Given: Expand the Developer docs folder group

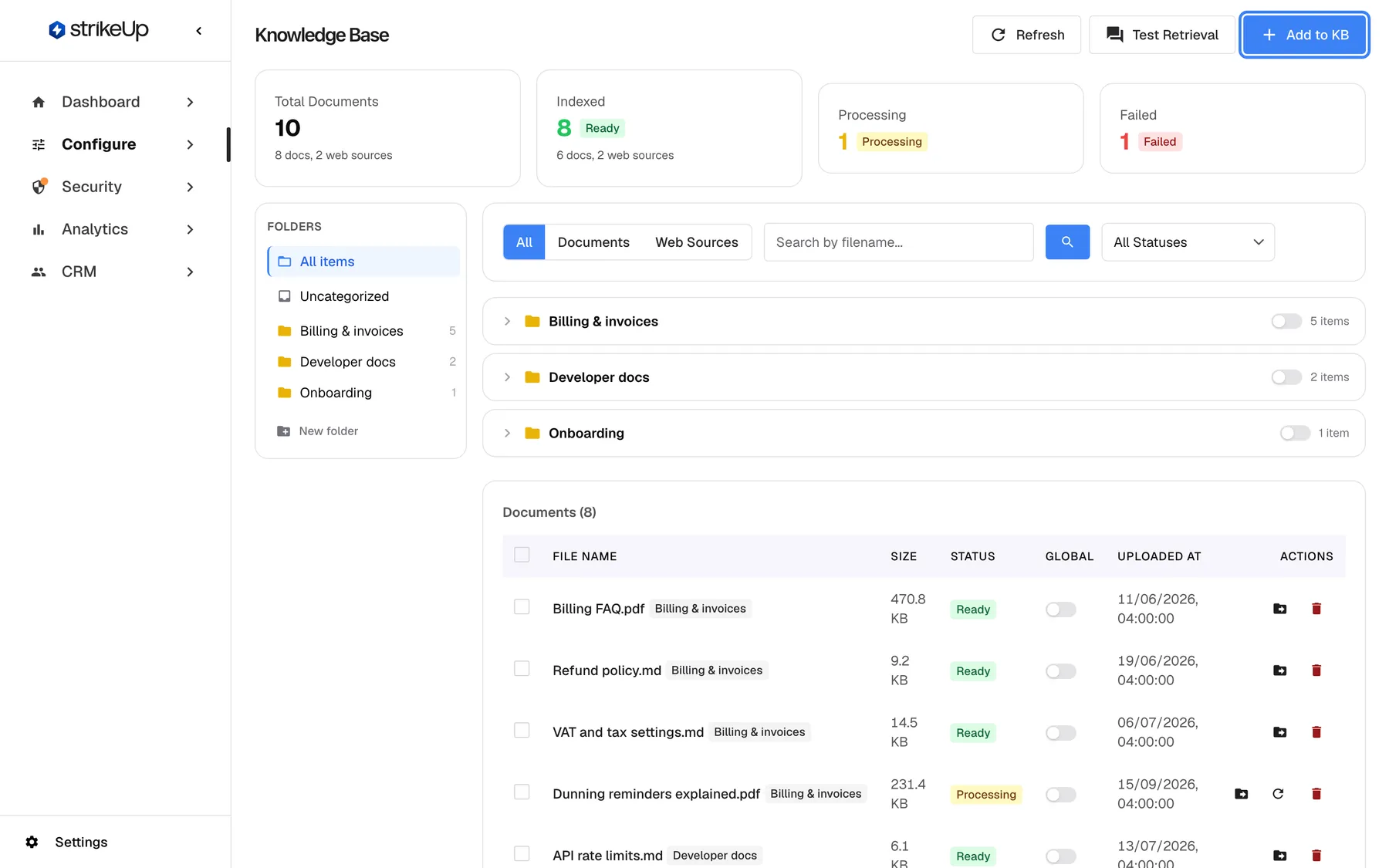Looking at the screenshot, I should (x=507, y=377).
